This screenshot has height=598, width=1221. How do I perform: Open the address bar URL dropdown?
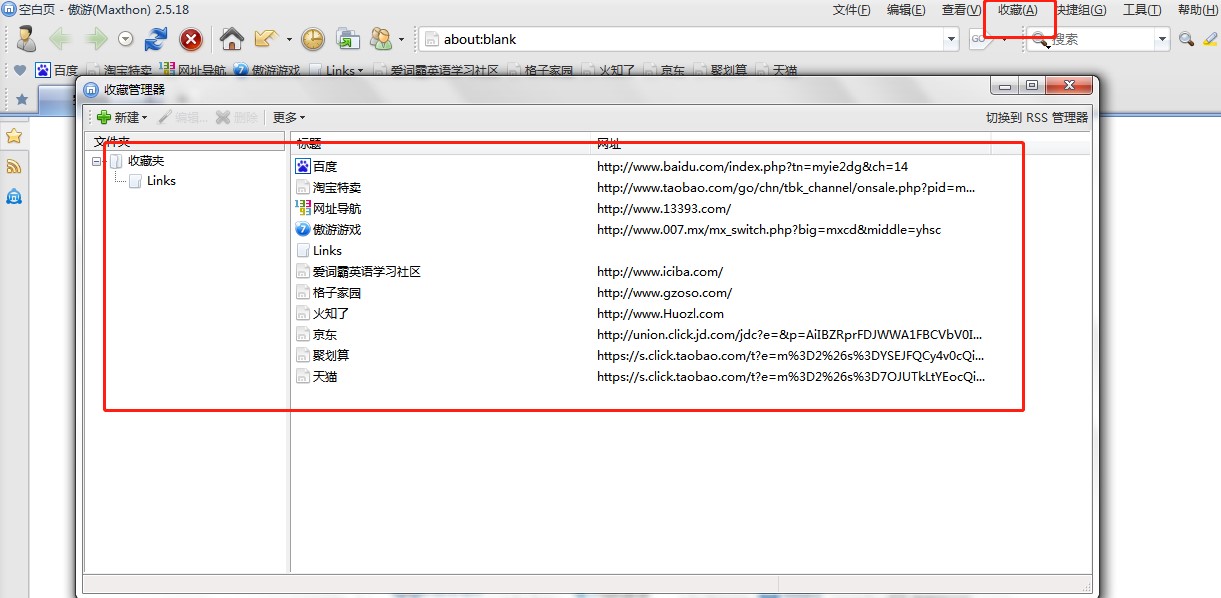[x=952, y=39]
